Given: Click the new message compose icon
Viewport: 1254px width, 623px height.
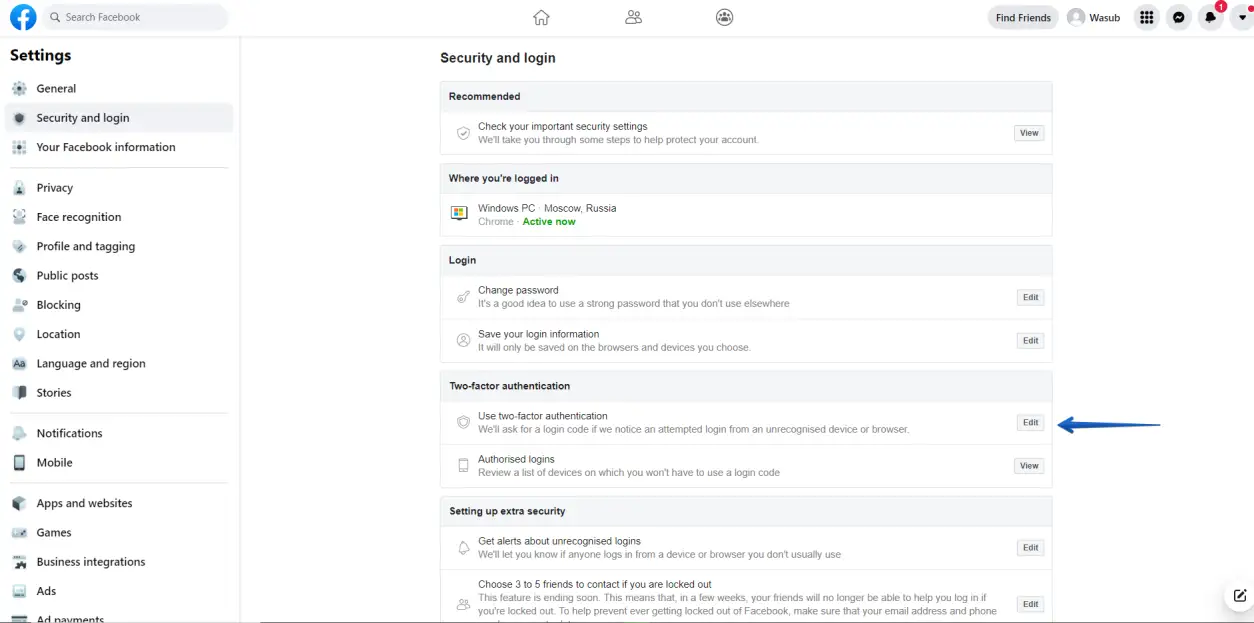Looking at the screenshot, I should 1240,596.
